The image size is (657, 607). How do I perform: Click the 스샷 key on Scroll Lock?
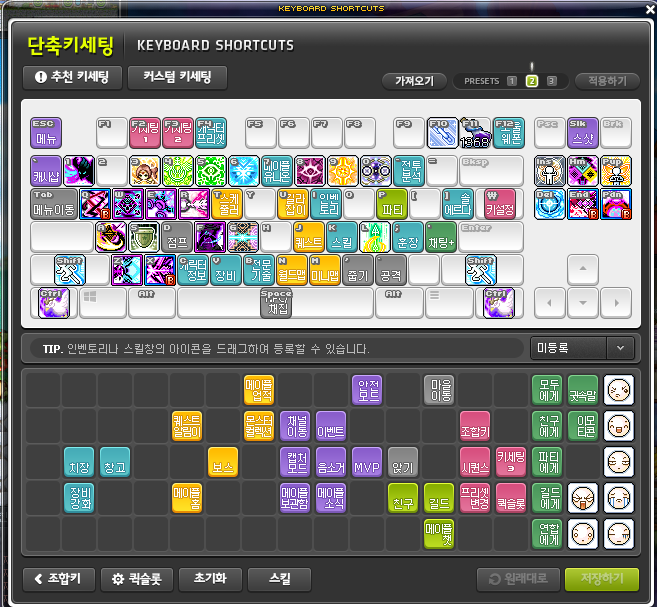tap(583, 133)
